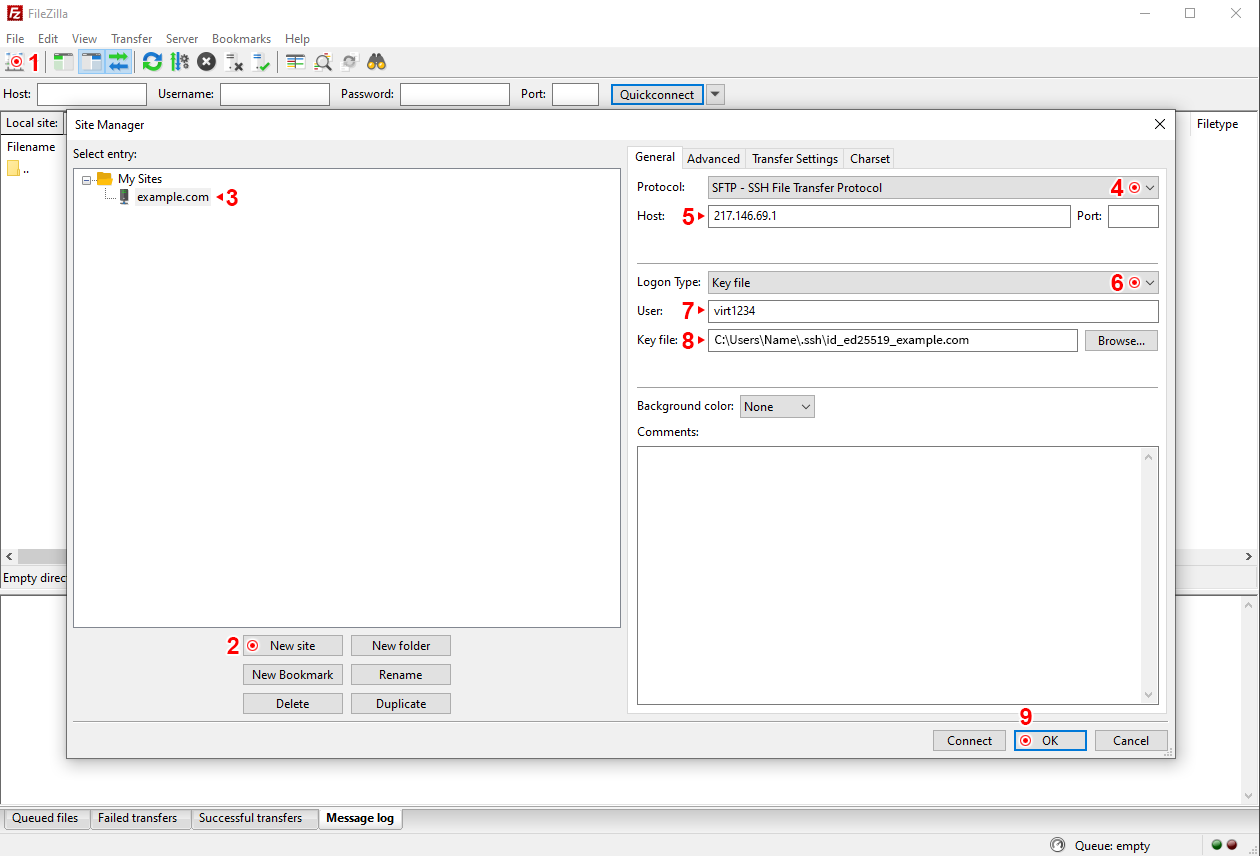Collapse the My Sites tree entry
Image resolution: width=1260 pixels, height=856 pixels.
[87, 178]
